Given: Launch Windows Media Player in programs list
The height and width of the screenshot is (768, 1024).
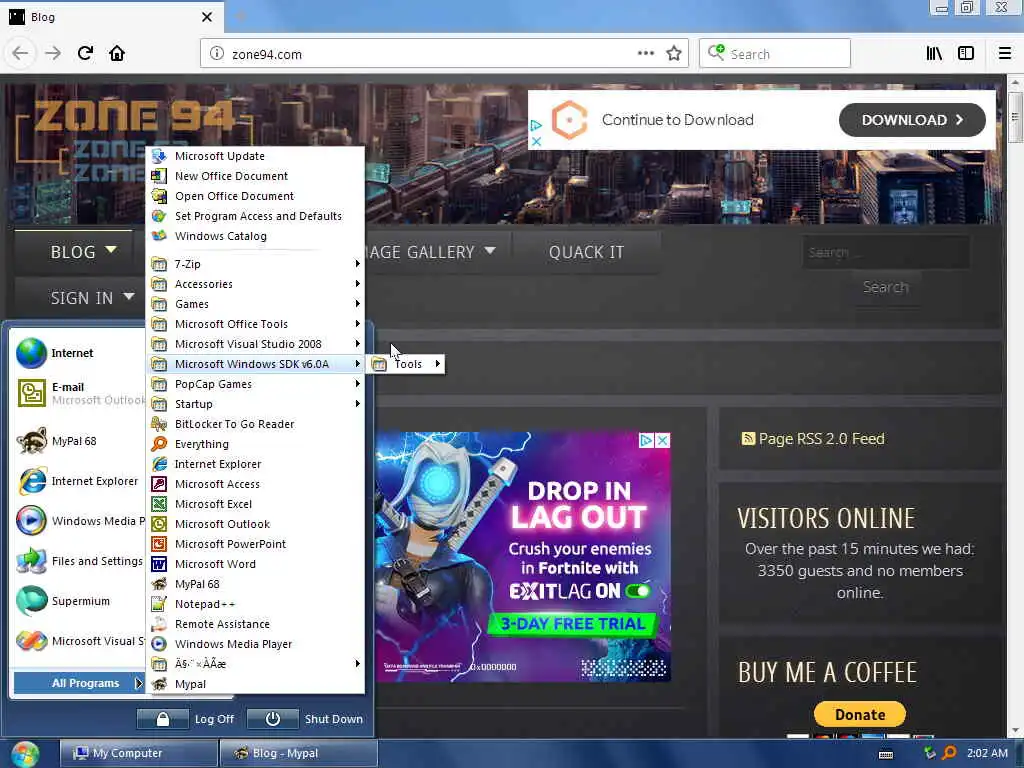Looking at the screenshot, I should point(255,644).
